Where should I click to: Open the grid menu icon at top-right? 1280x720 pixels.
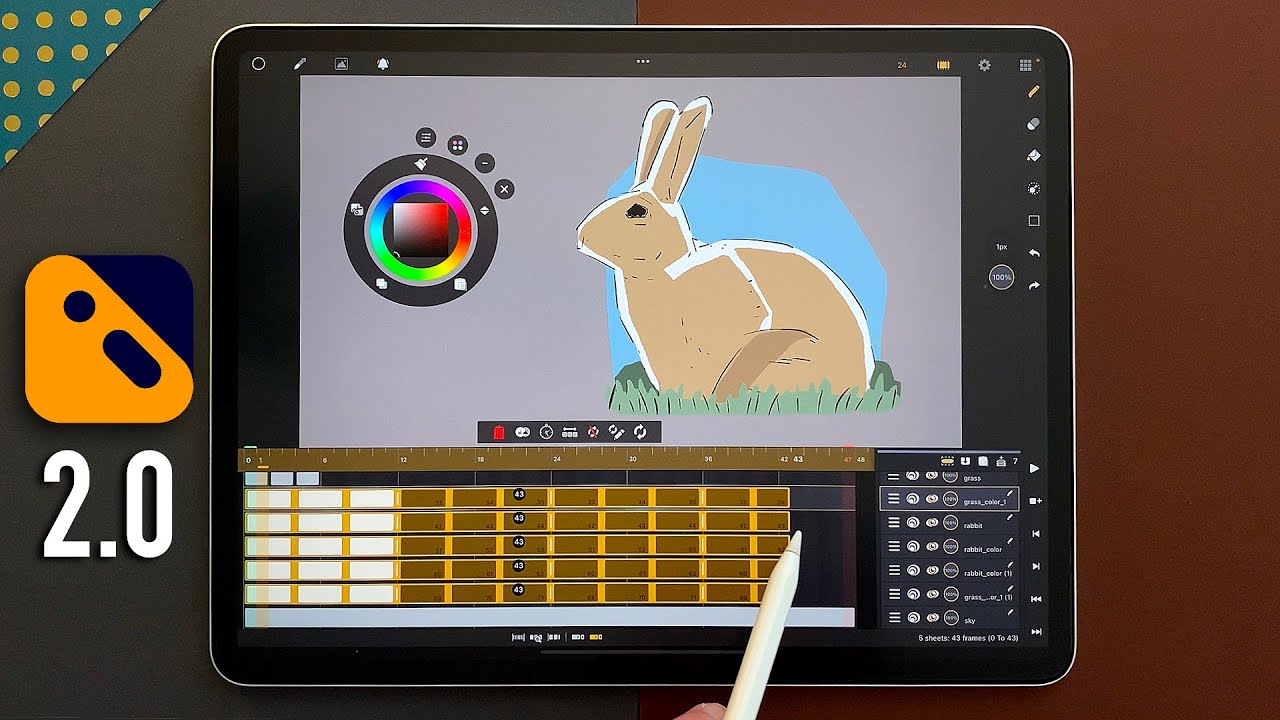click(1025, 65)
